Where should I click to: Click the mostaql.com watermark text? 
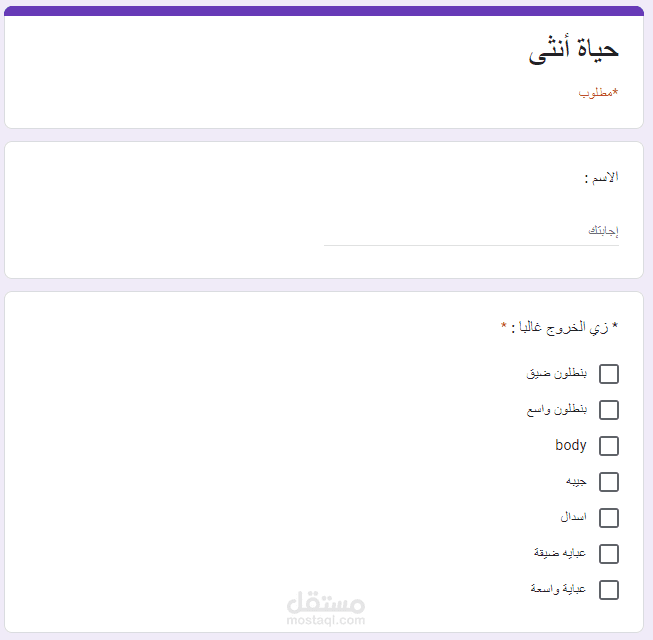(x=325, y=621)
